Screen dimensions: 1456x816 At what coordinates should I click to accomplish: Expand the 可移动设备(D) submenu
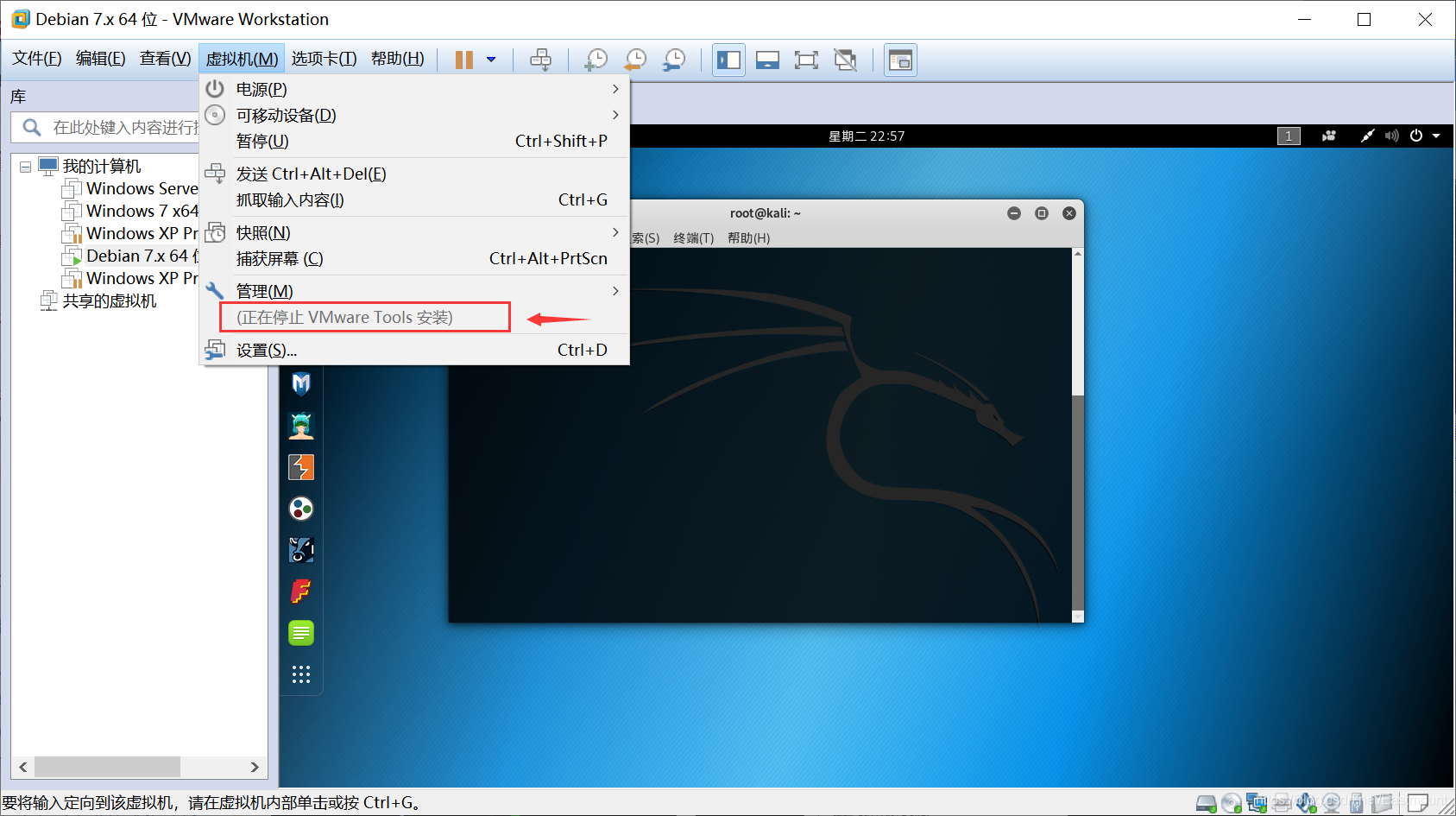pyautogui.click(x=414, y=115)
